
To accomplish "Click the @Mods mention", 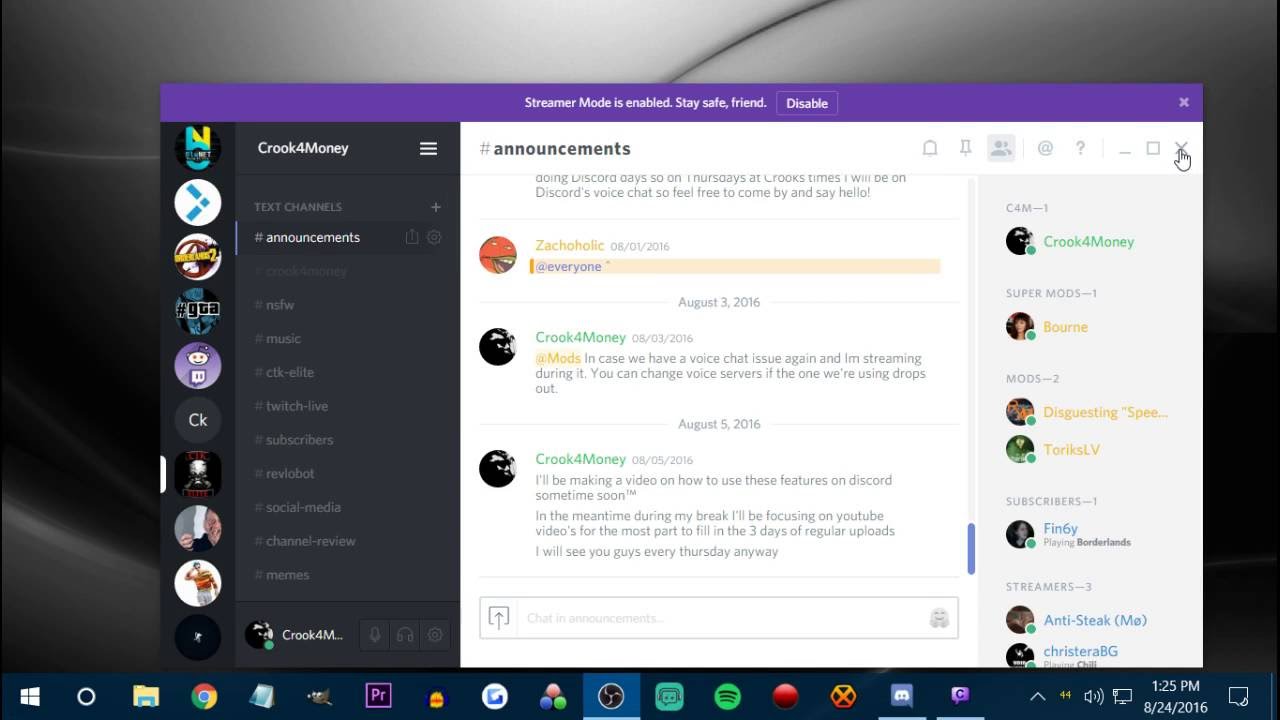I will pos(558,358).
